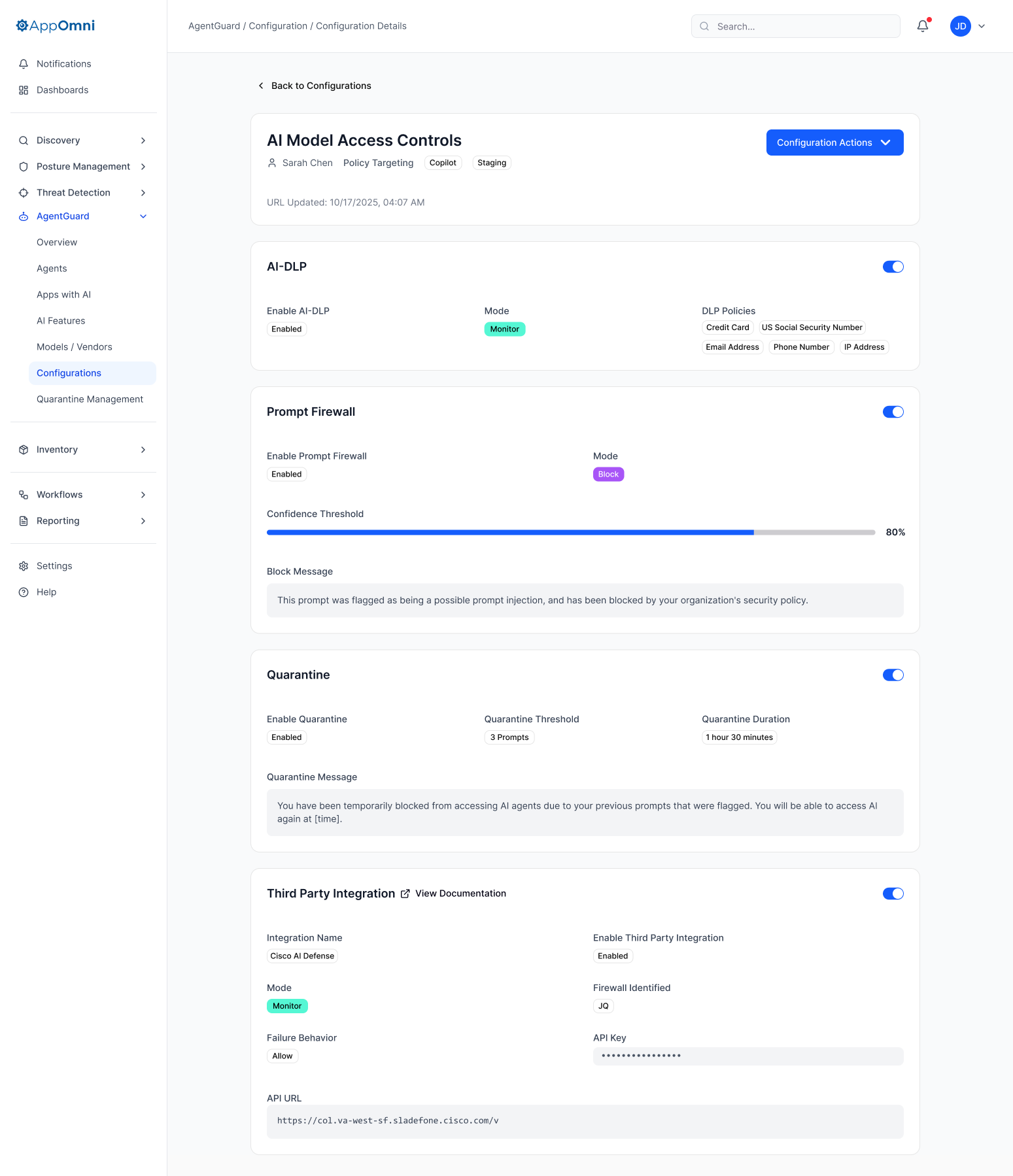Click the Reporting document icon
Screen dimensions: 1013x1176
tap(24, 520)
